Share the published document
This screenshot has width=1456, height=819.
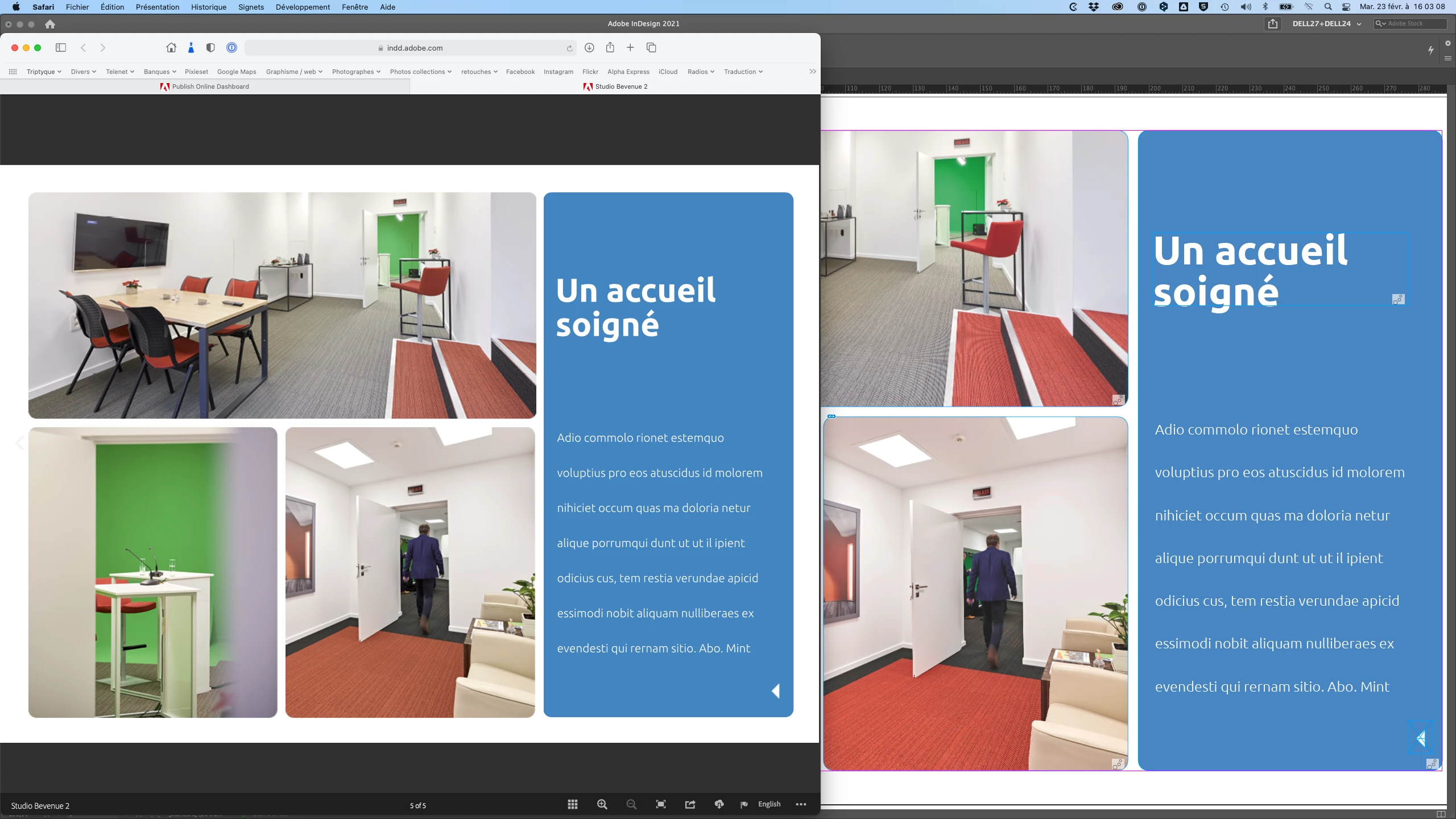click(690, 804)
